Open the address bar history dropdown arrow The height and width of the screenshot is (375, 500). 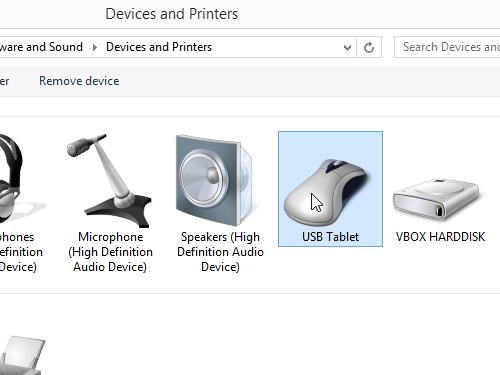point(347,47)
